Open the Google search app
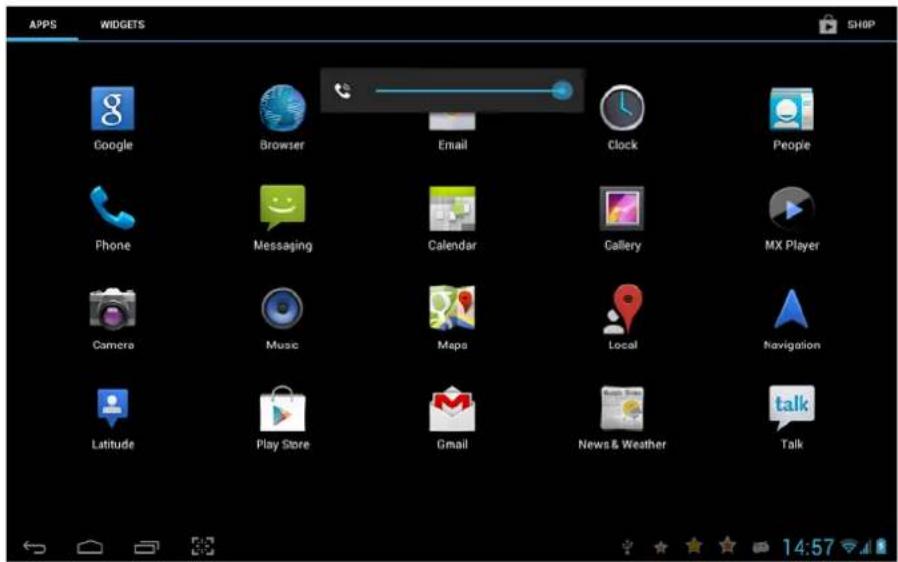 (113, 109)
